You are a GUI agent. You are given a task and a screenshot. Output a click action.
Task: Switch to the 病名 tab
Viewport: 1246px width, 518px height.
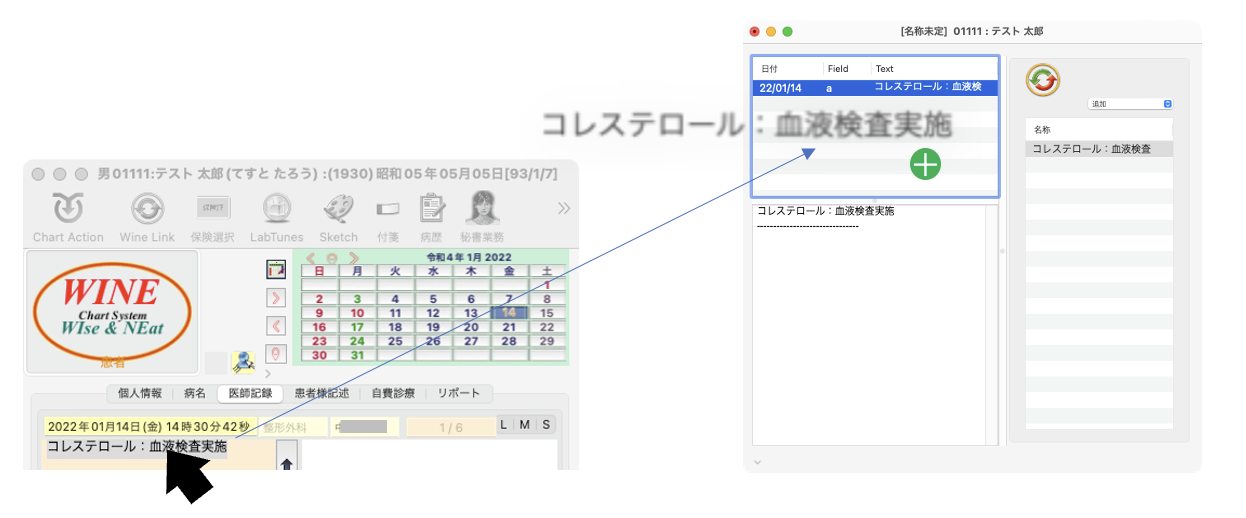(x=195, y=394)
